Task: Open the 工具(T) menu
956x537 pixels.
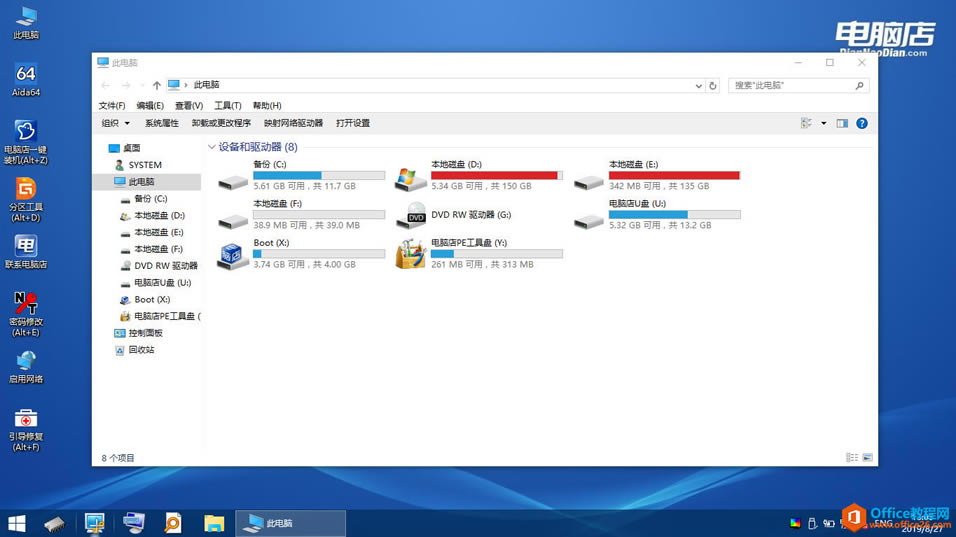Action: (227, 105)
